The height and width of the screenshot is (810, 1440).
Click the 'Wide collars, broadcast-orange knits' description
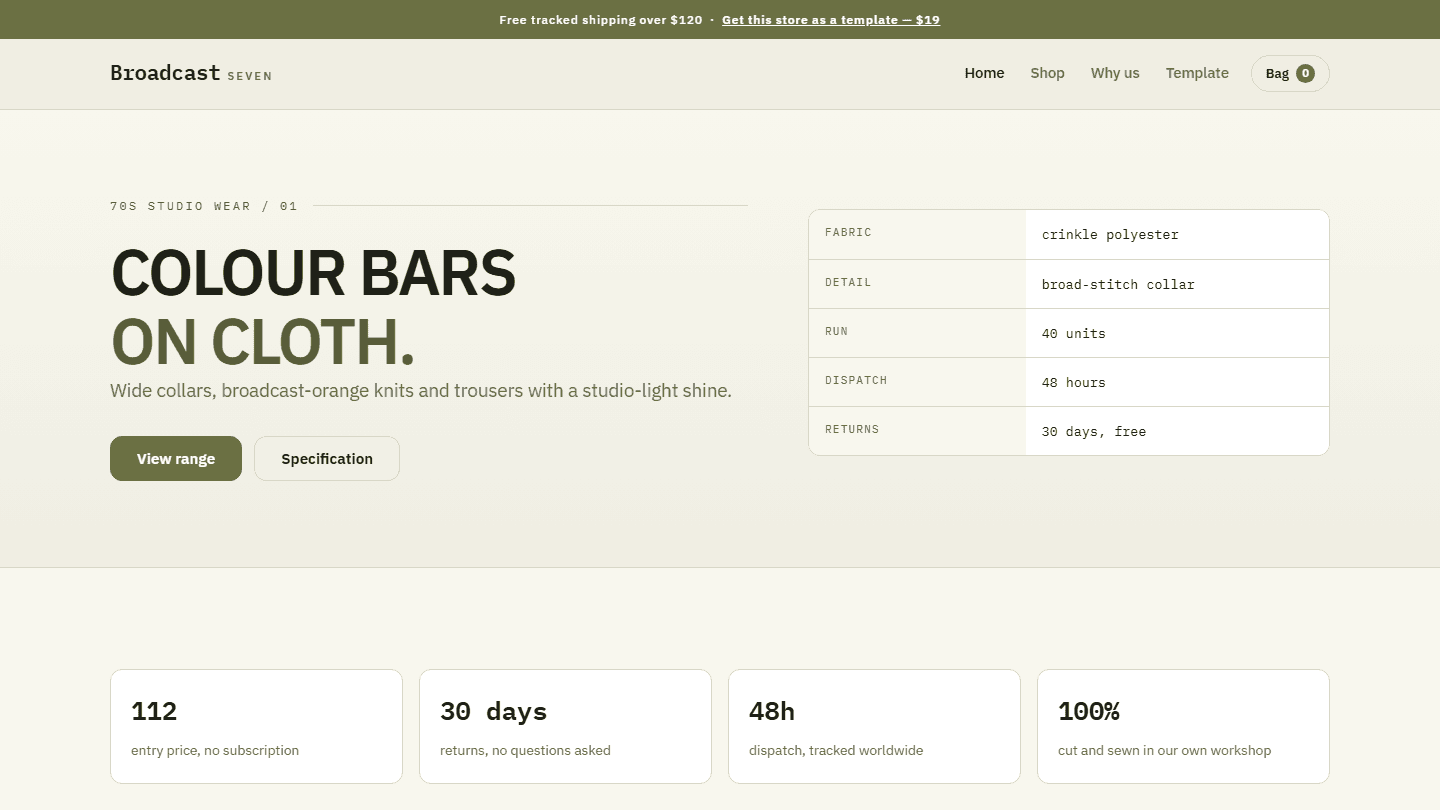421,390
